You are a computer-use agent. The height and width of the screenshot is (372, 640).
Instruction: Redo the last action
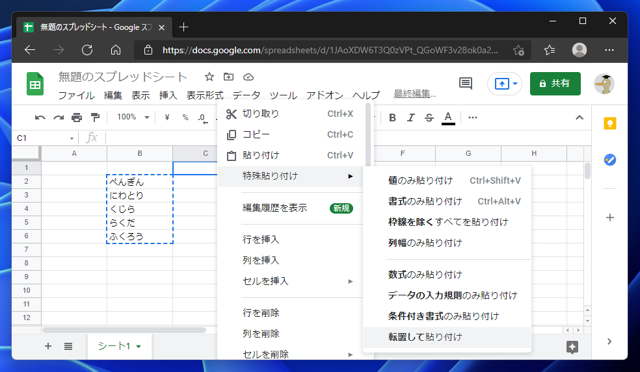pyautogui.click(x=58, y=118)
